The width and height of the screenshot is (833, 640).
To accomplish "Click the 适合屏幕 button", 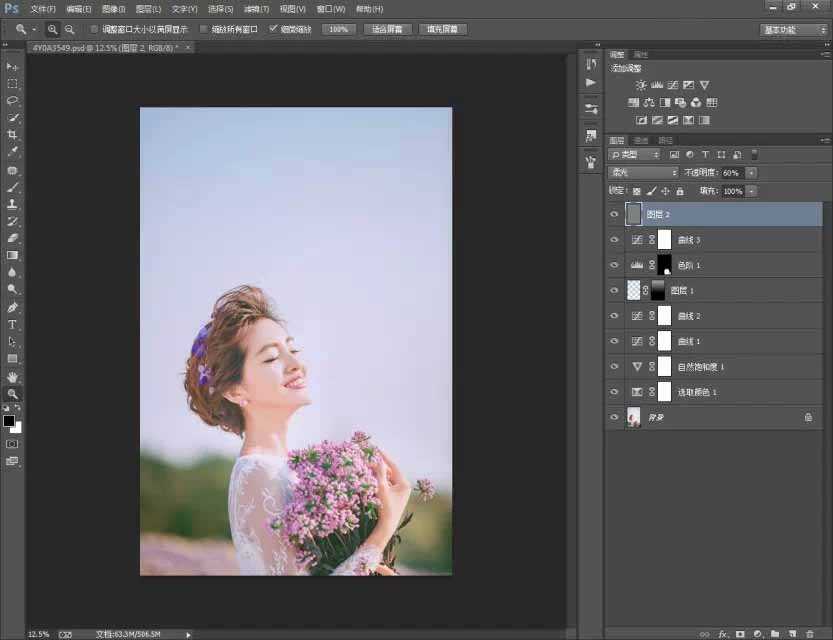I will [x=387, y=28].
